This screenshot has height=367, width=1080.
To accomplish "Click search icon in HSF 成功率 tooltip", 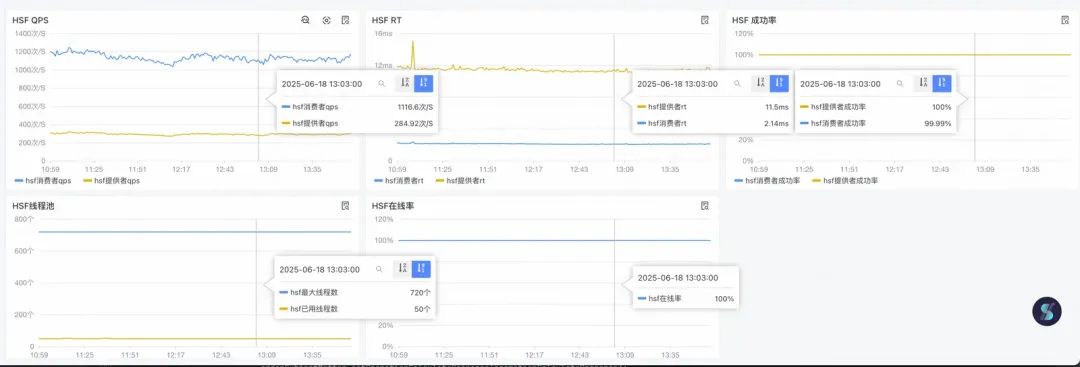I will [900, 83].
